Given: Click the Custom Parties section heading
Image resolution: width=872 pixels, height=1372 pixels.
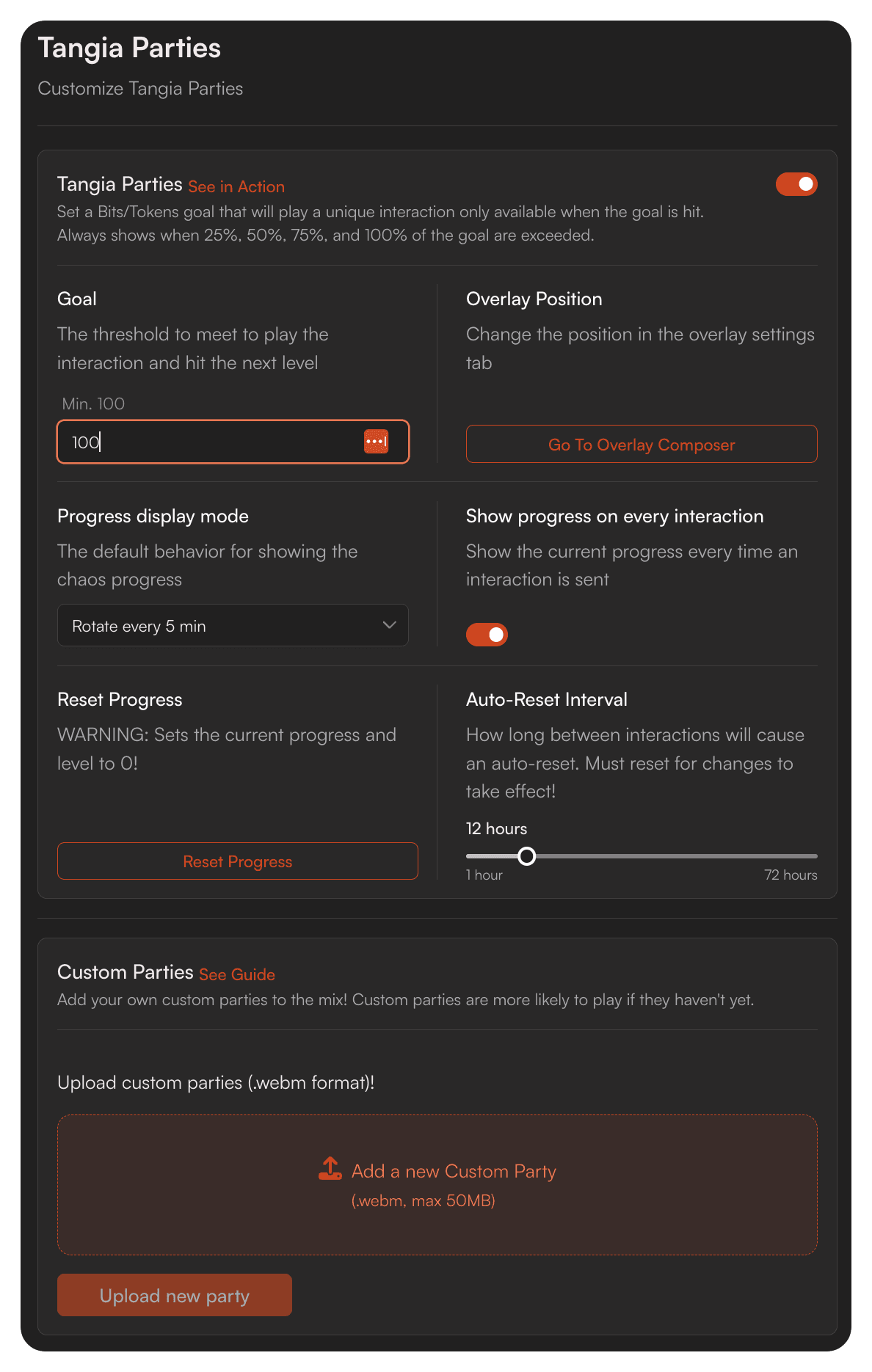Looking at the screenshot, I should pos(125,973).
